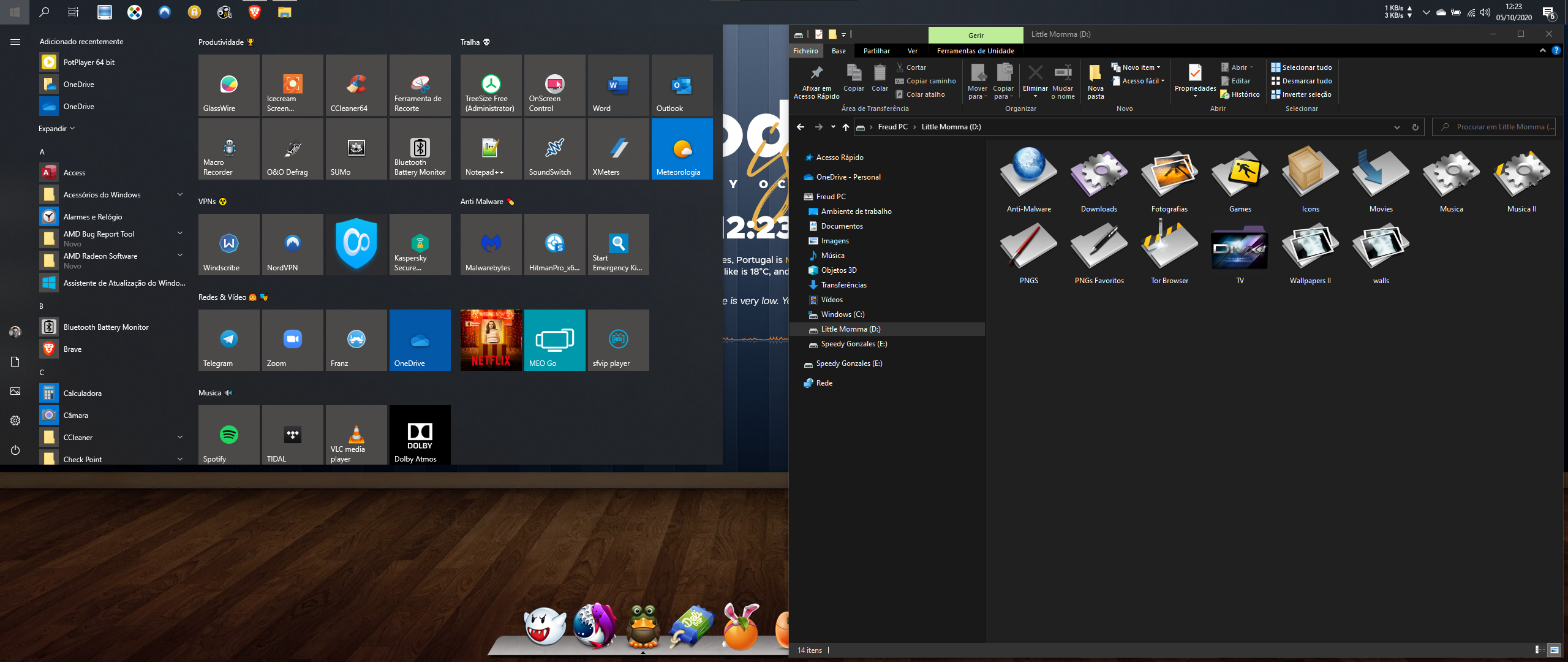1568x662 pixels.
Task: Click Copiar caminho in the ribbon
Action: pyautogui.click(x=930, y=81)
